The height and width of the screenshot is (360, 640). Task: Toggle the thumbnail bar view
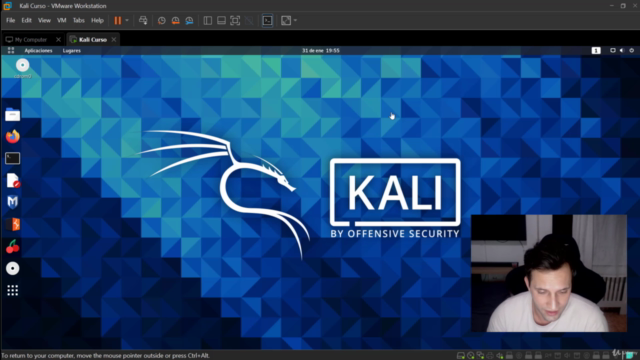[x=221, y=20]
